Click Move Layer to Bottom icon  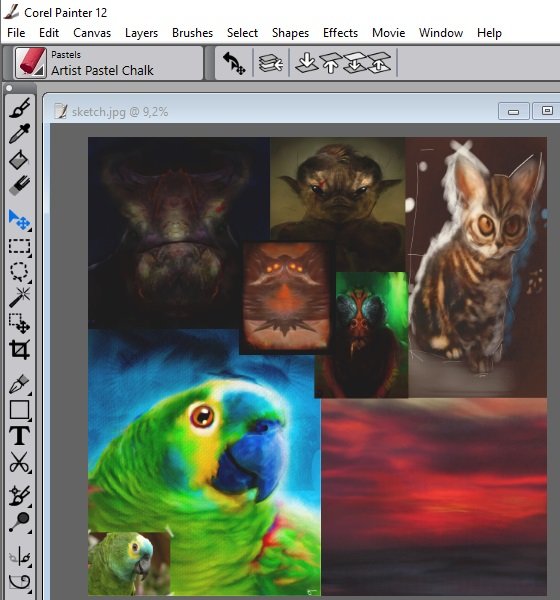pyautogui.click(x=307, y=63)
